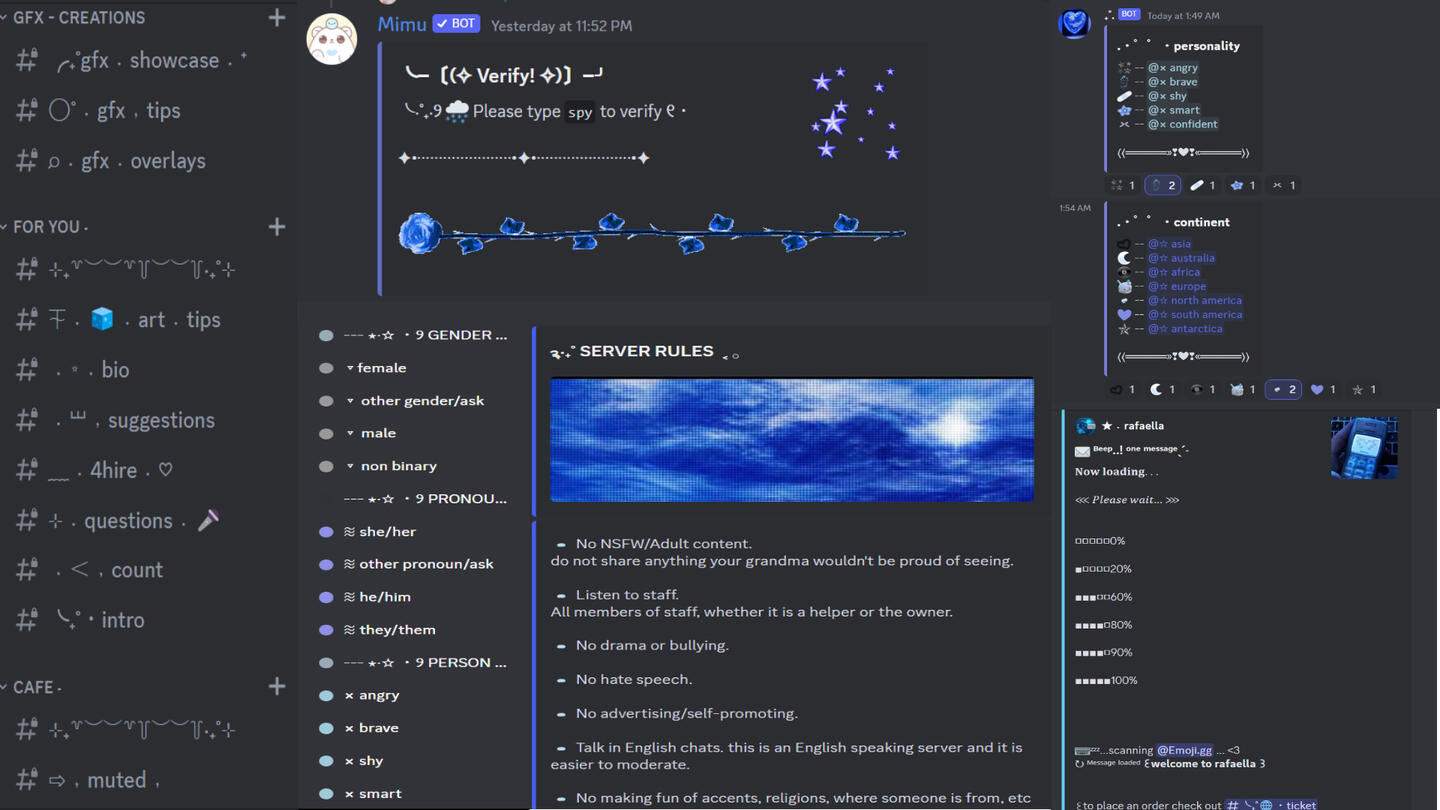Click the plus icon beside FOR YOU category
1440x810 pixels.
coord(277,227)
